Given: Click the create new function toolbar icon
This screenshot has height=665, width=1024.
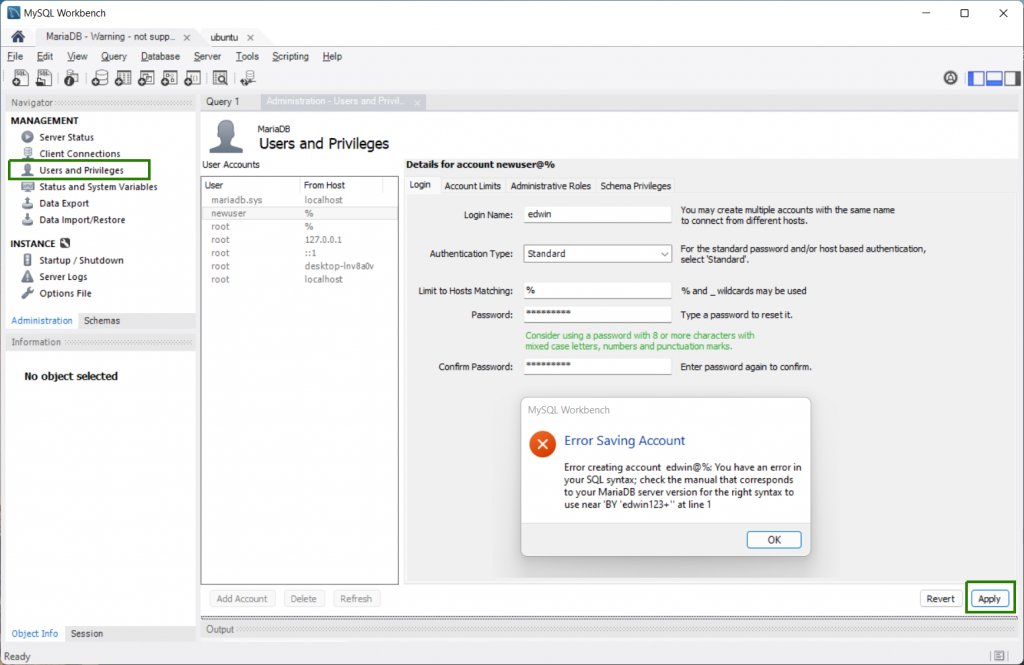Looking at the screenshot, I should tap(193, 78).
